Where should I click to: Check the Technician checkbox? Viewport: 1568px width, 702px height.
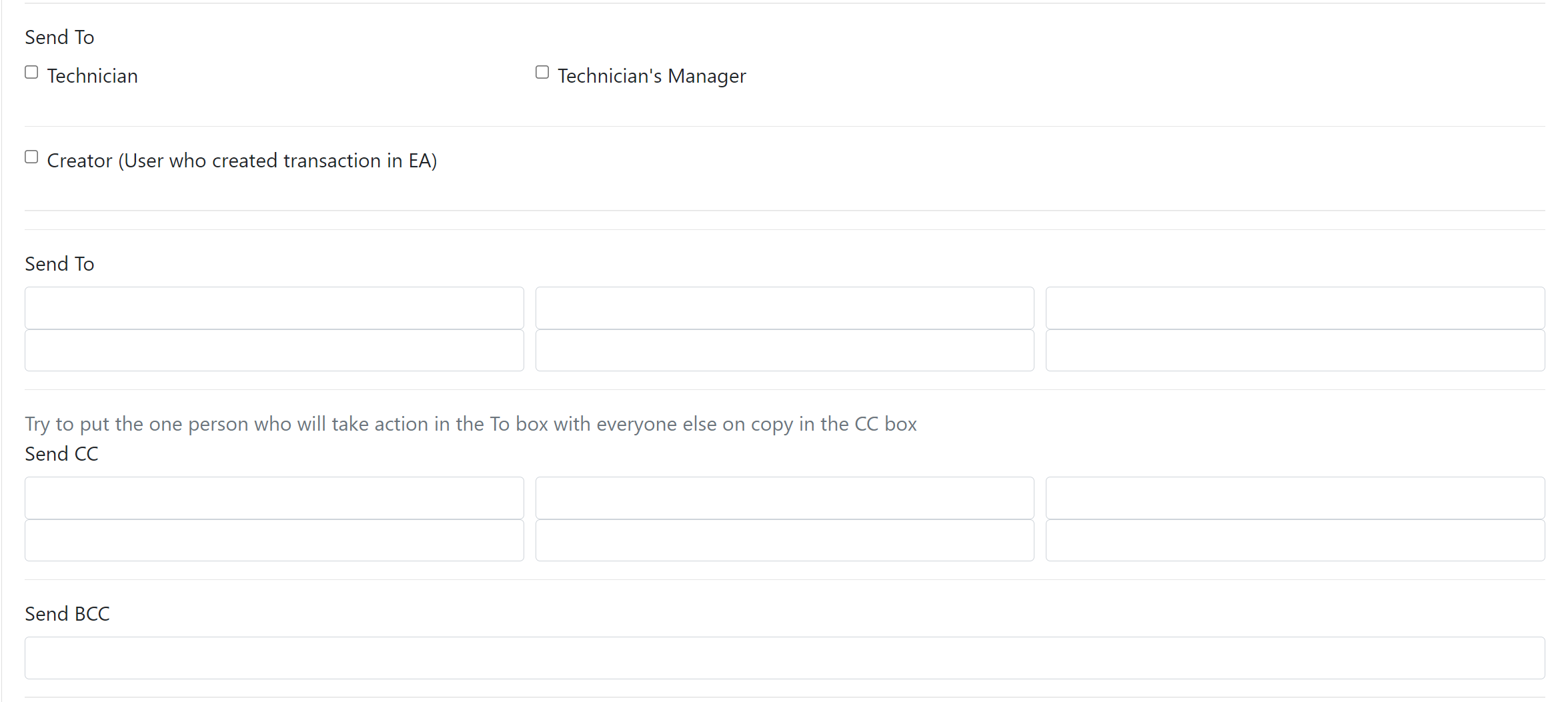pyautogui.click(x=31, y=72)
